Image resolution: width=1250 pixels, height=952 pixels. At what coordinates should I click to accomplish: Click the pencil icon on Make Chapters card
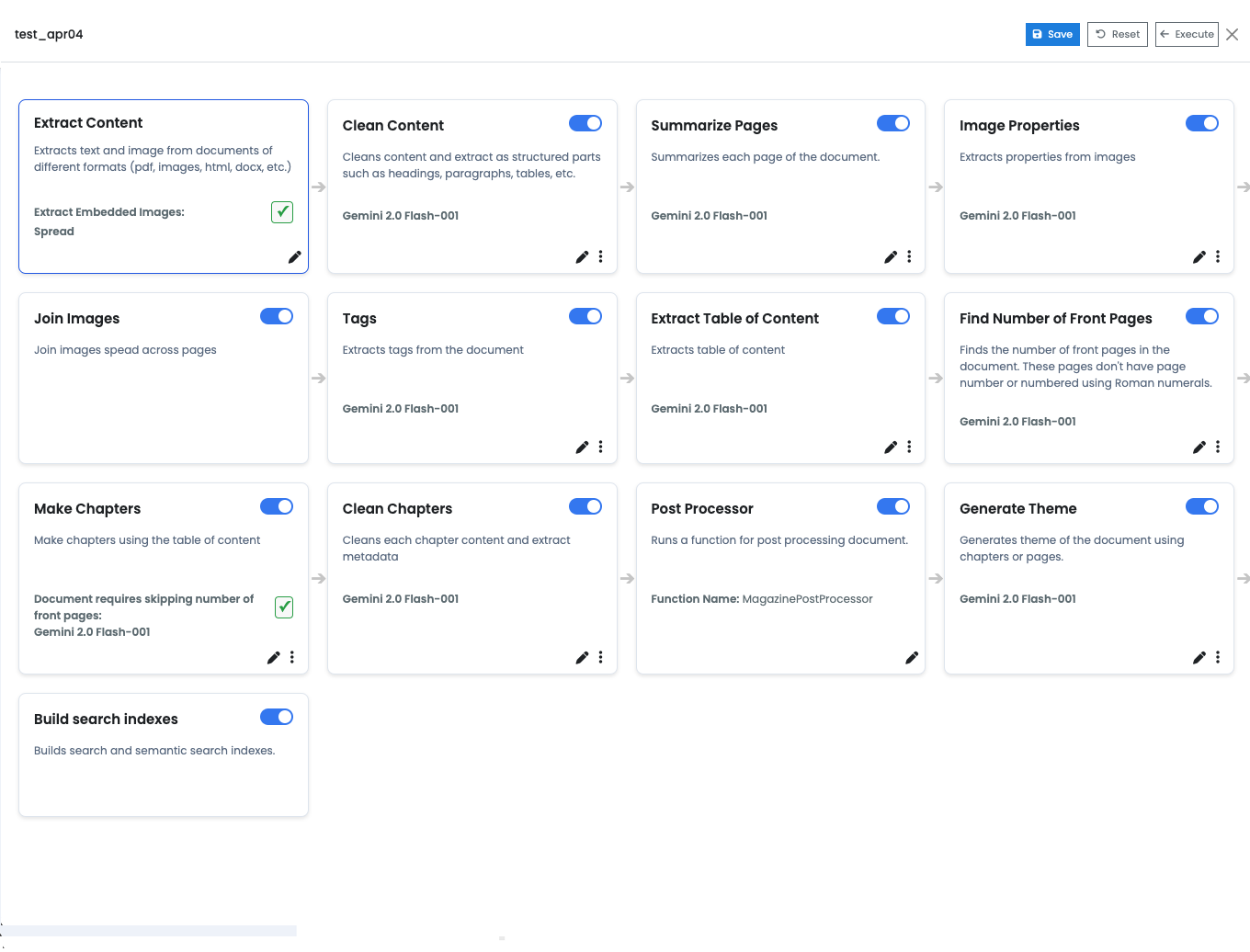[x=273, y=658]
